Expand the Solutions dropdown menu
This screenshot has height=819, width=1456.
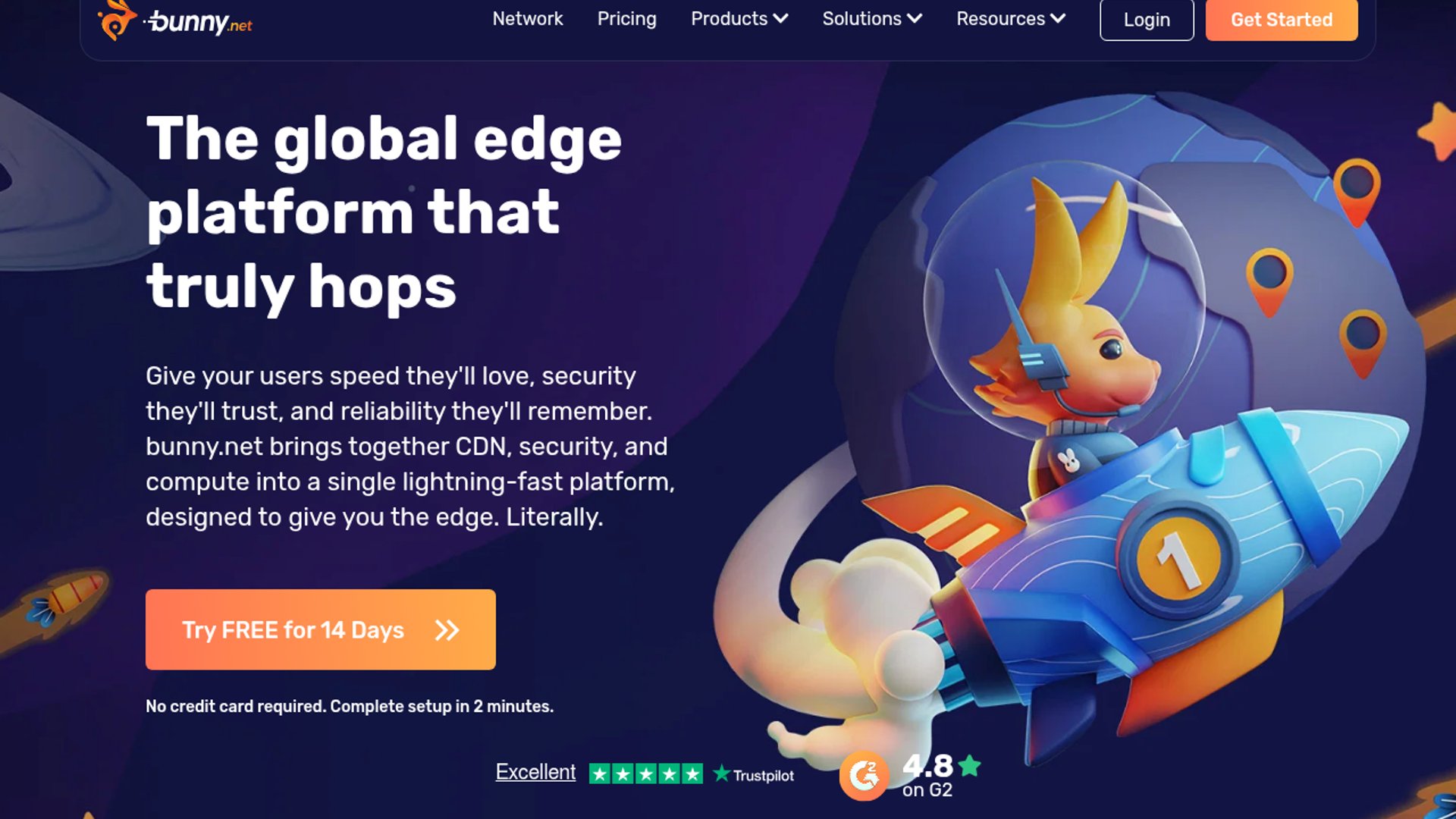(x=872, y=19)
